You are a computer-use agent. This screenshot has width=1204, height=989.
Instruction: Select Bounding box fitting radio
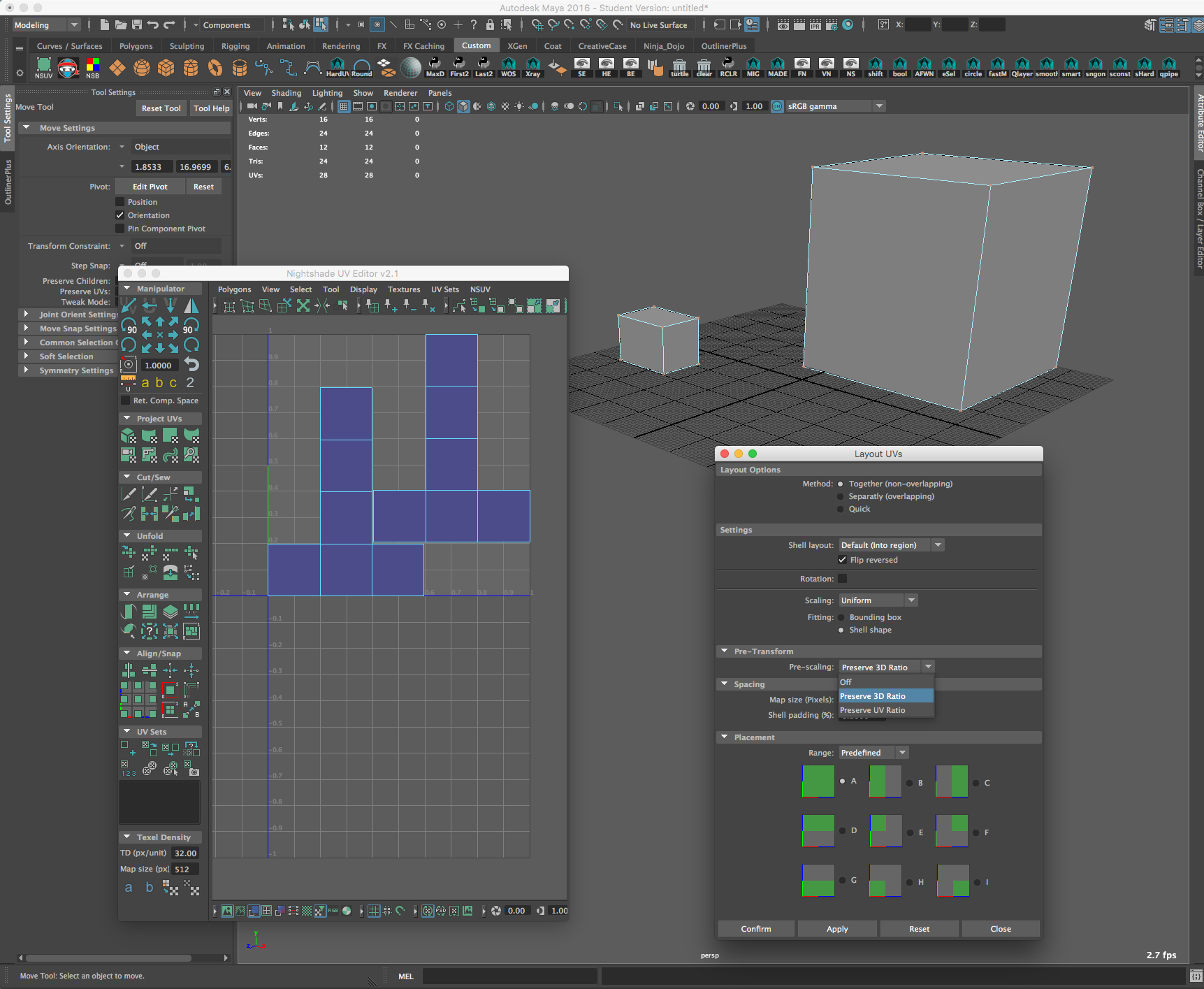[841, 617]
